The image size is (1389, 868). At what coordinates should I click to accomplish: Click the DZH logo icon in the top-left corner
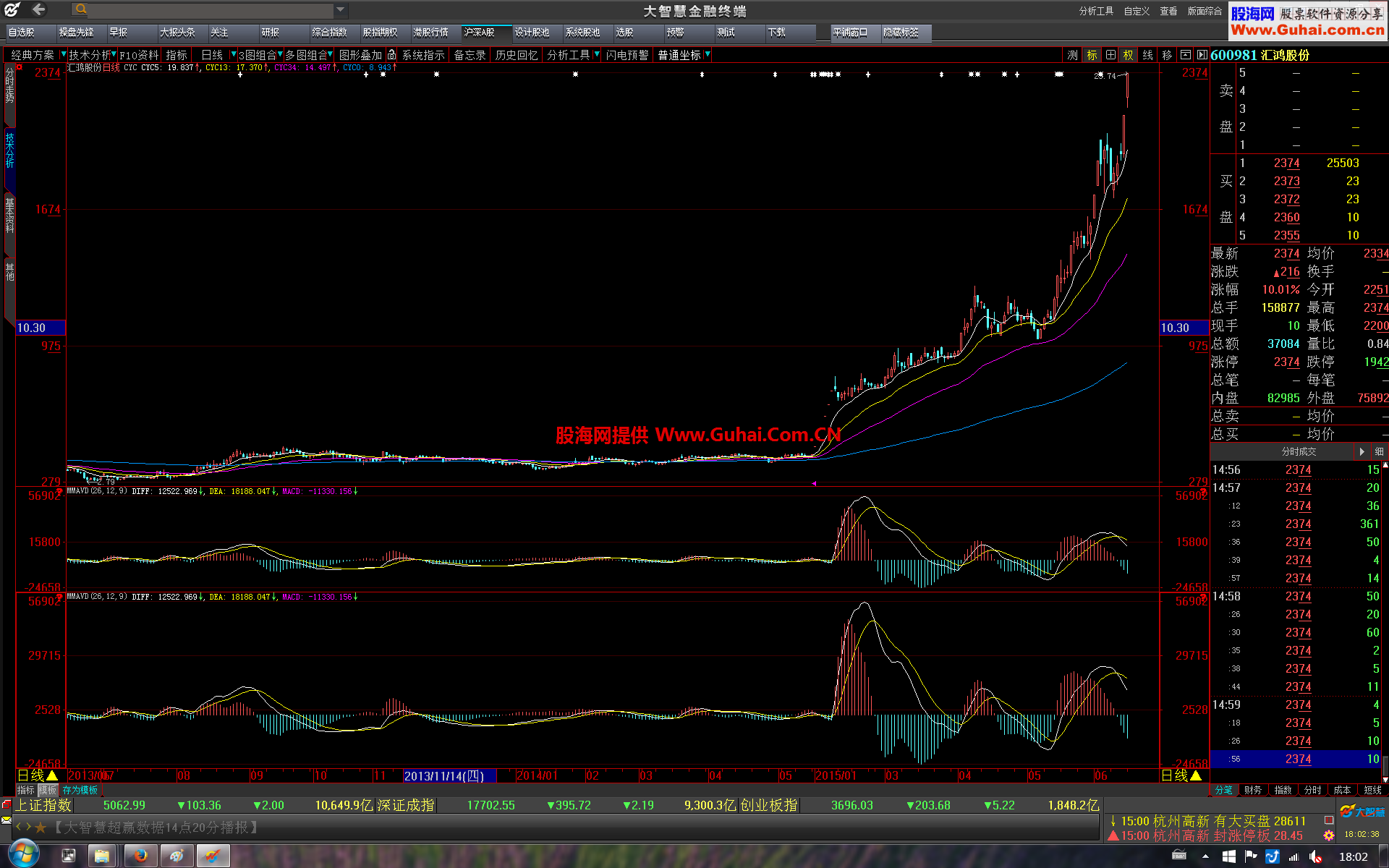point(12,9)
